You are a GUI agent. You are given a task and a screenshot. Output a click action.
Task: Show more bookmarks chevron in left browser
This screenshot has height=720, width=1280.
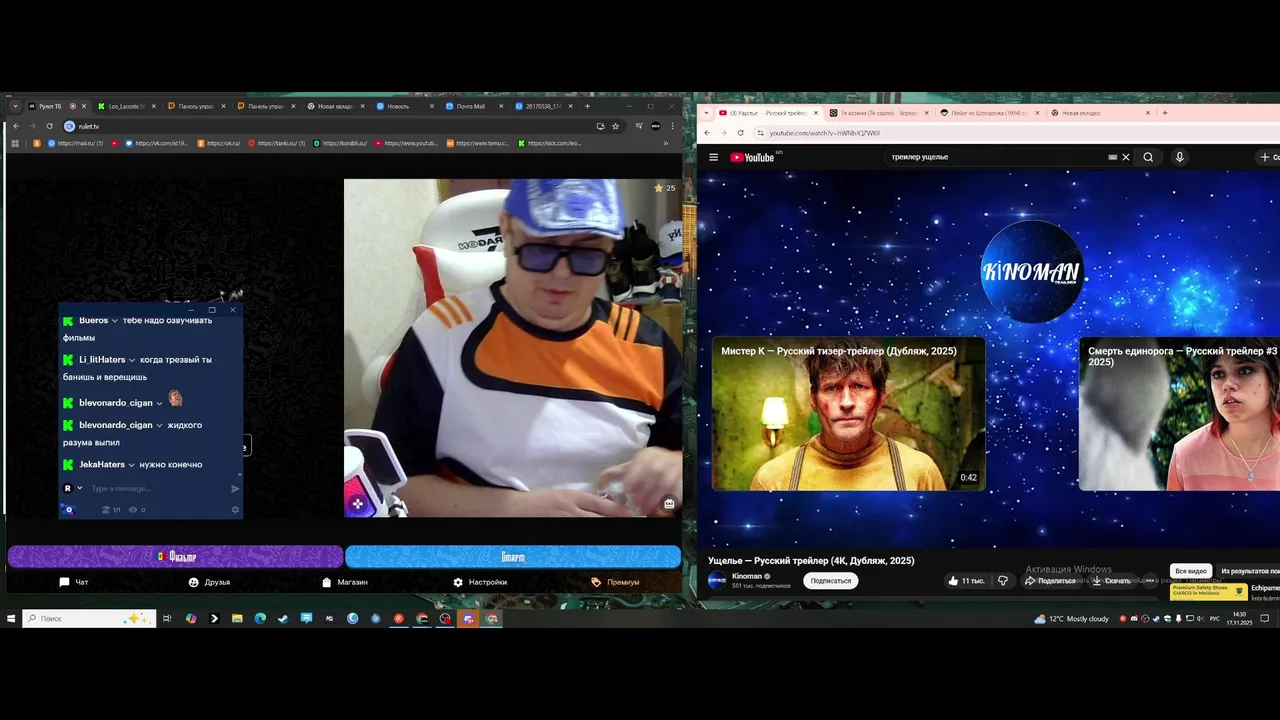click(666, 143)
